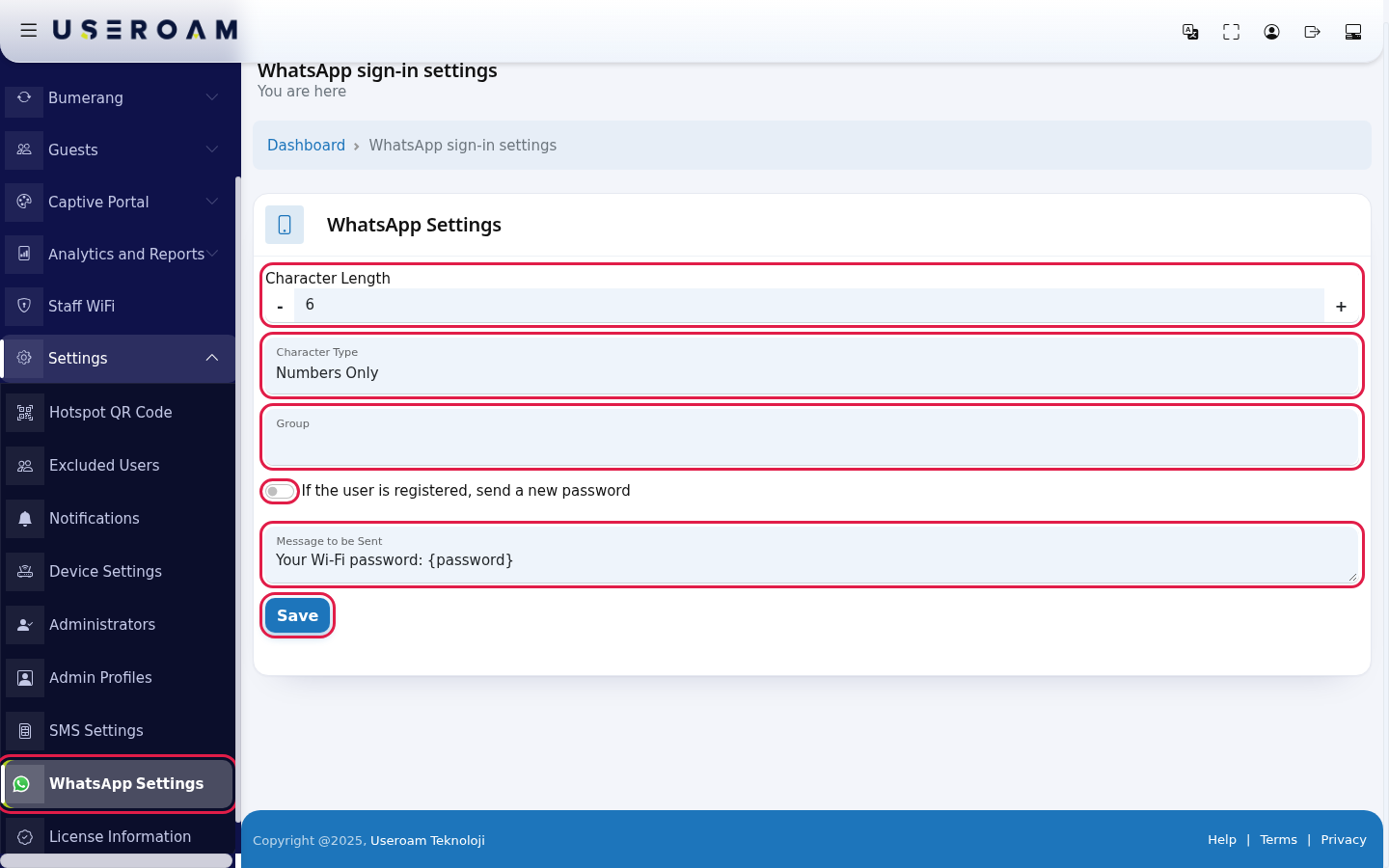The image size is (1389, 868).
Task: Click the language translate icon
Action: tap(1190, 32)
